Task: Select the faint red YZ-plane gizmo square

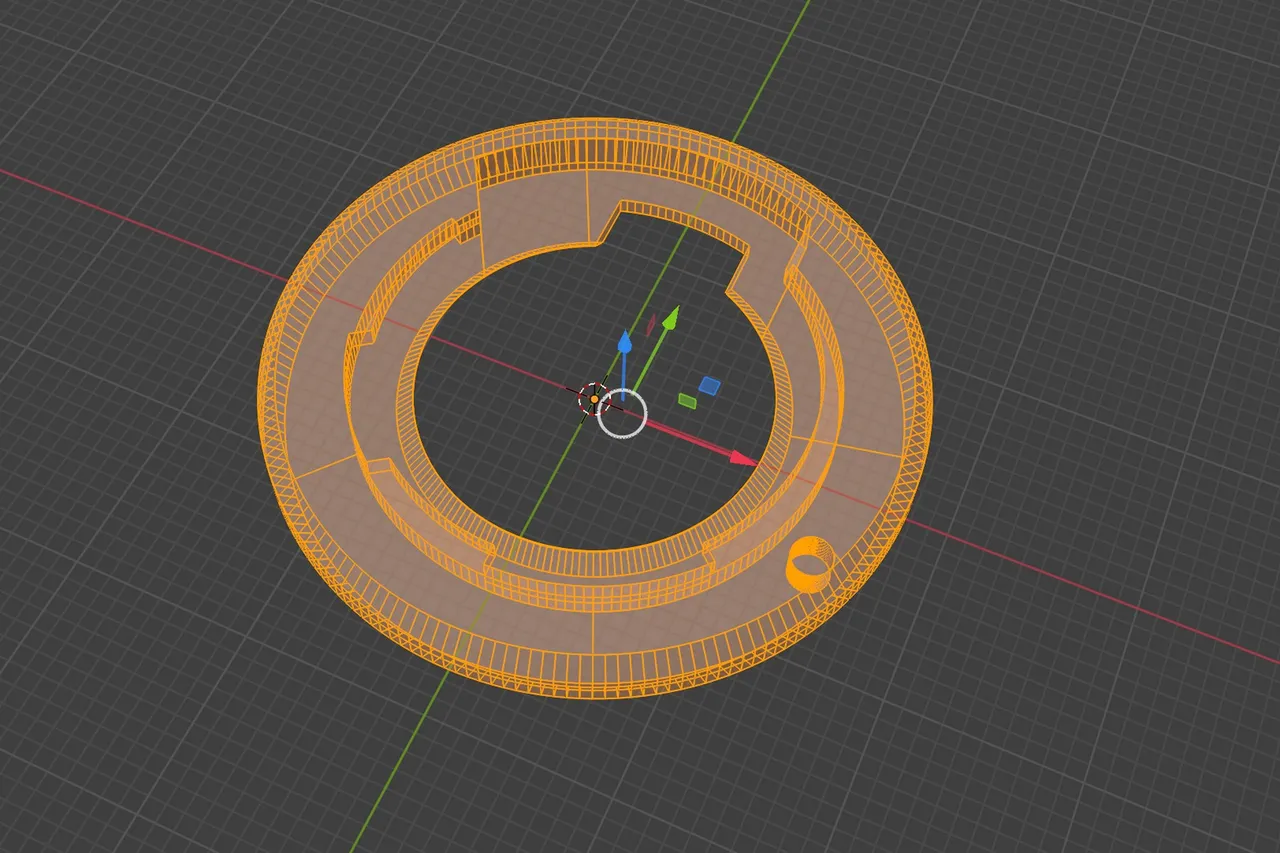Action: pyautogui.click(x=650, y=324)
